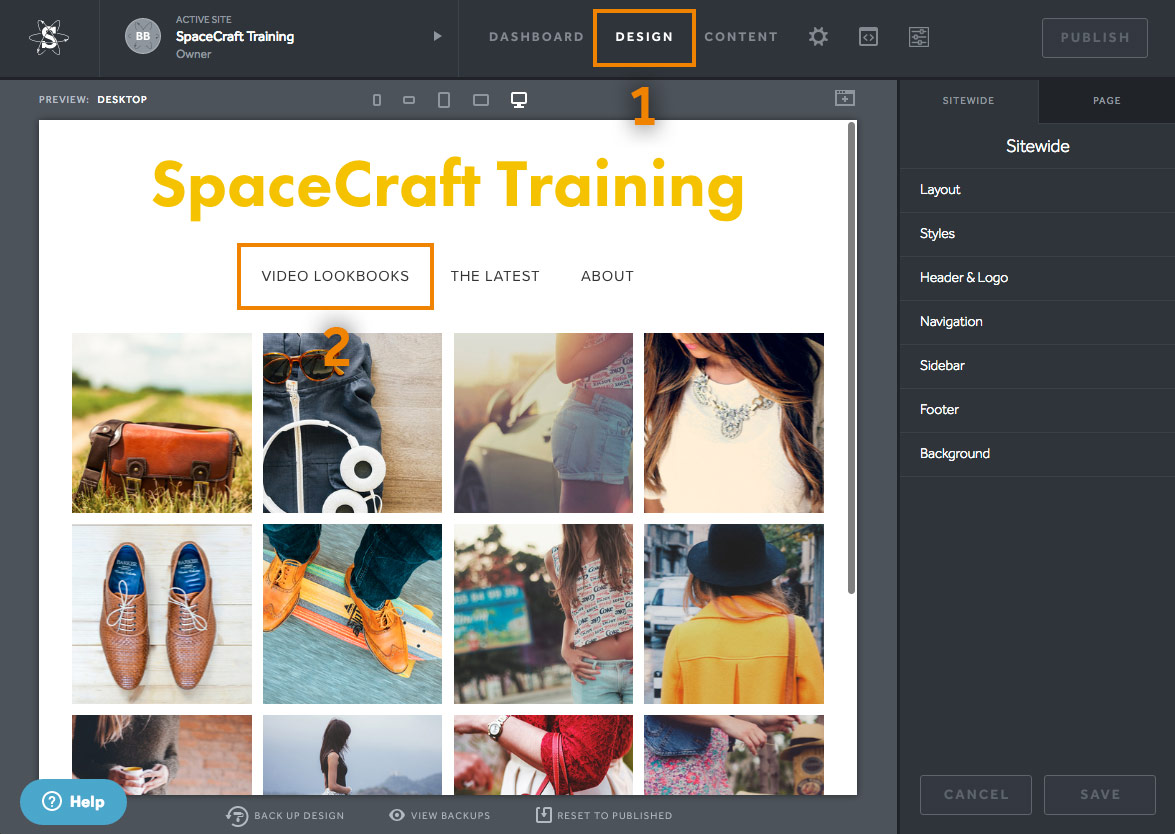Select the headphones and jeans thumbnail
1175x834 pixels.
(352, 423)
